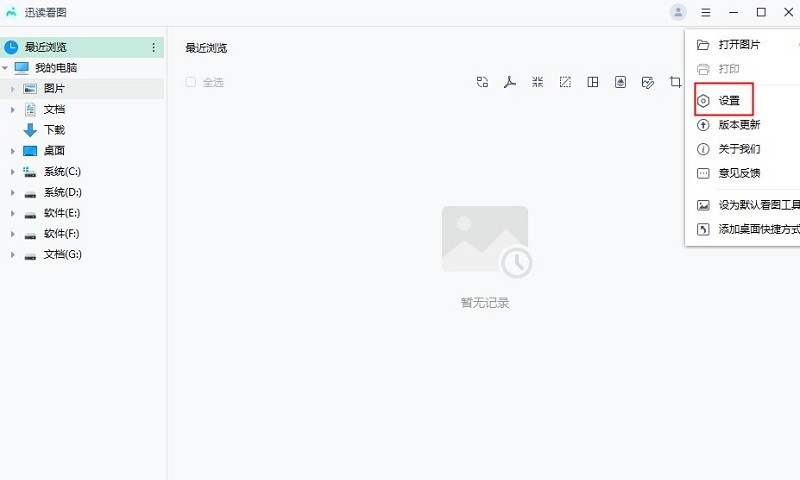Maximize the 迅读看图 window
This screenshot has height=480, width=800.
(761, 12)
